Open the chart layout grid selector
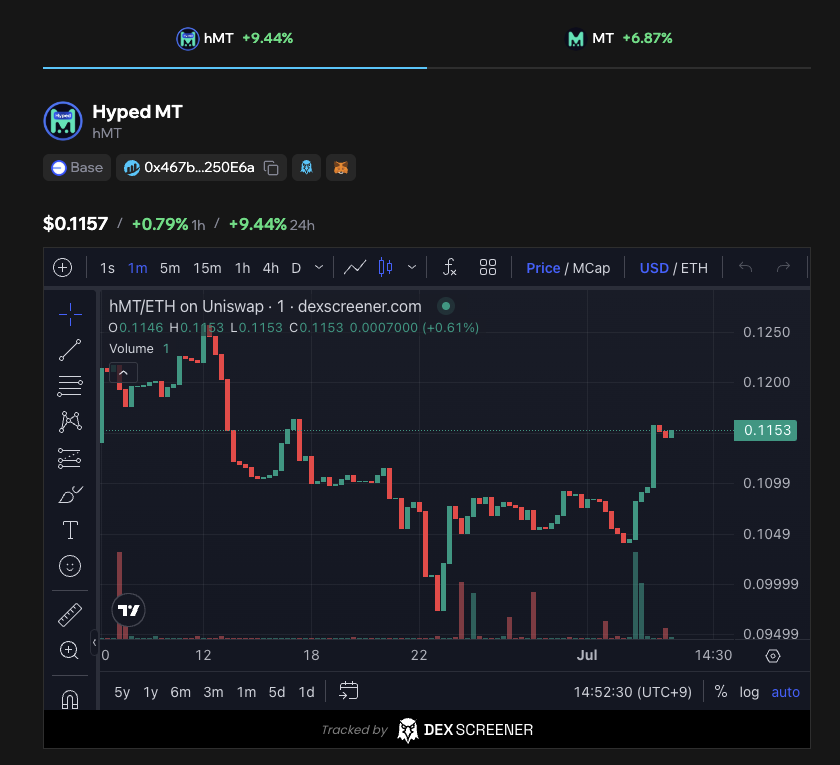The image size is (840, 765). pyautogui.click(x=488, y=267)
